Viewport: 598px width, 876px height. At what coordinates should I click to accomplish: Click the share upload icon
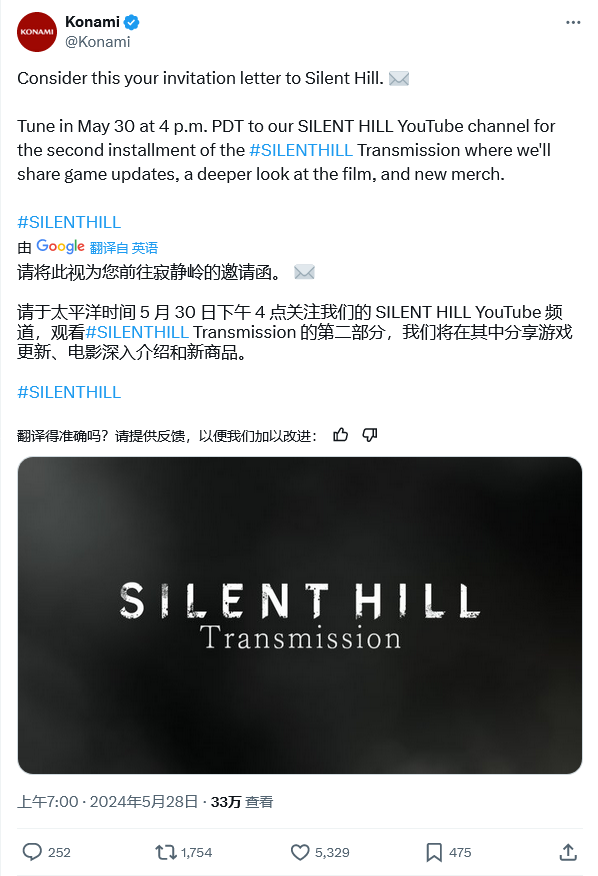tap(568, 852)
